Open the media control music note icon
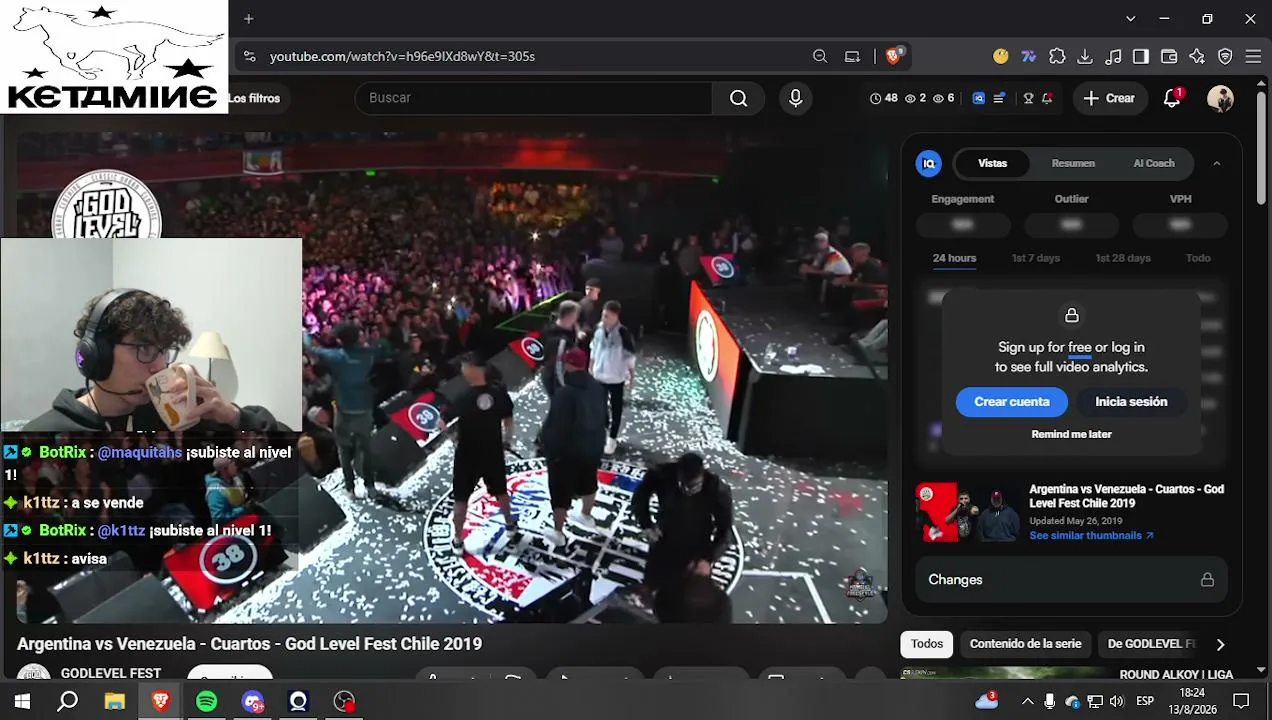The image size is (1272, 720). (x=1112, y=56)
